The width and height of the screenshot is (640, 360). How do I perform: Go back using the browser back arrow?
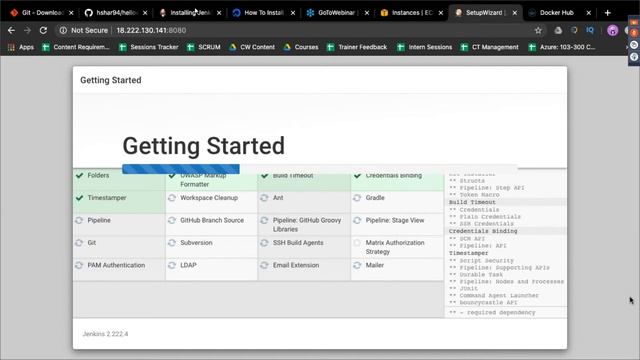11,30
